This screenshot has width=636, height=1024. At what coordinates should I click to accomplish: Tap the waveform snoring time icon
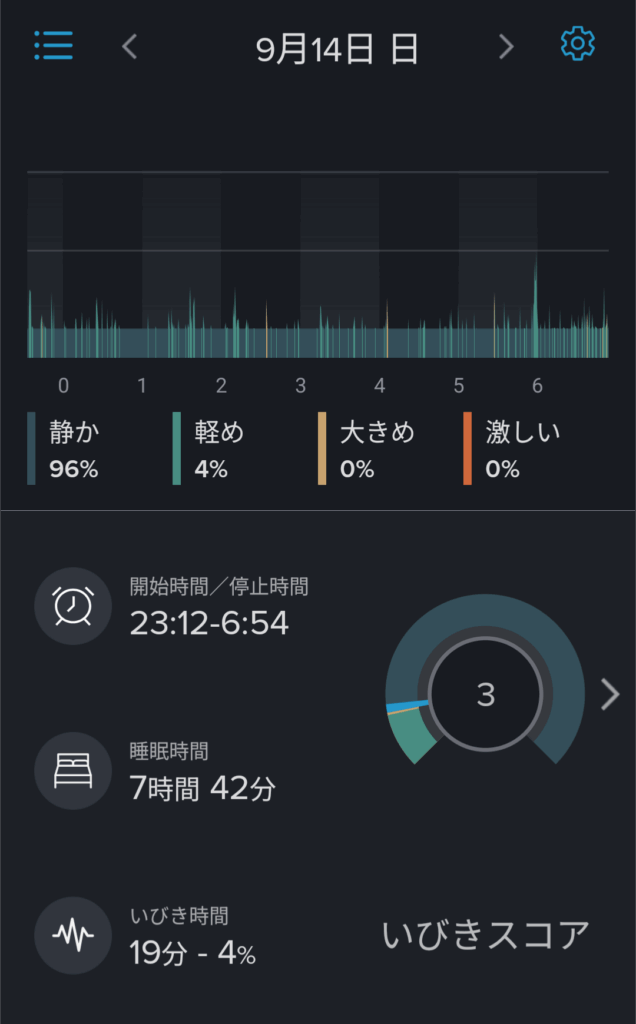[72, 936]
